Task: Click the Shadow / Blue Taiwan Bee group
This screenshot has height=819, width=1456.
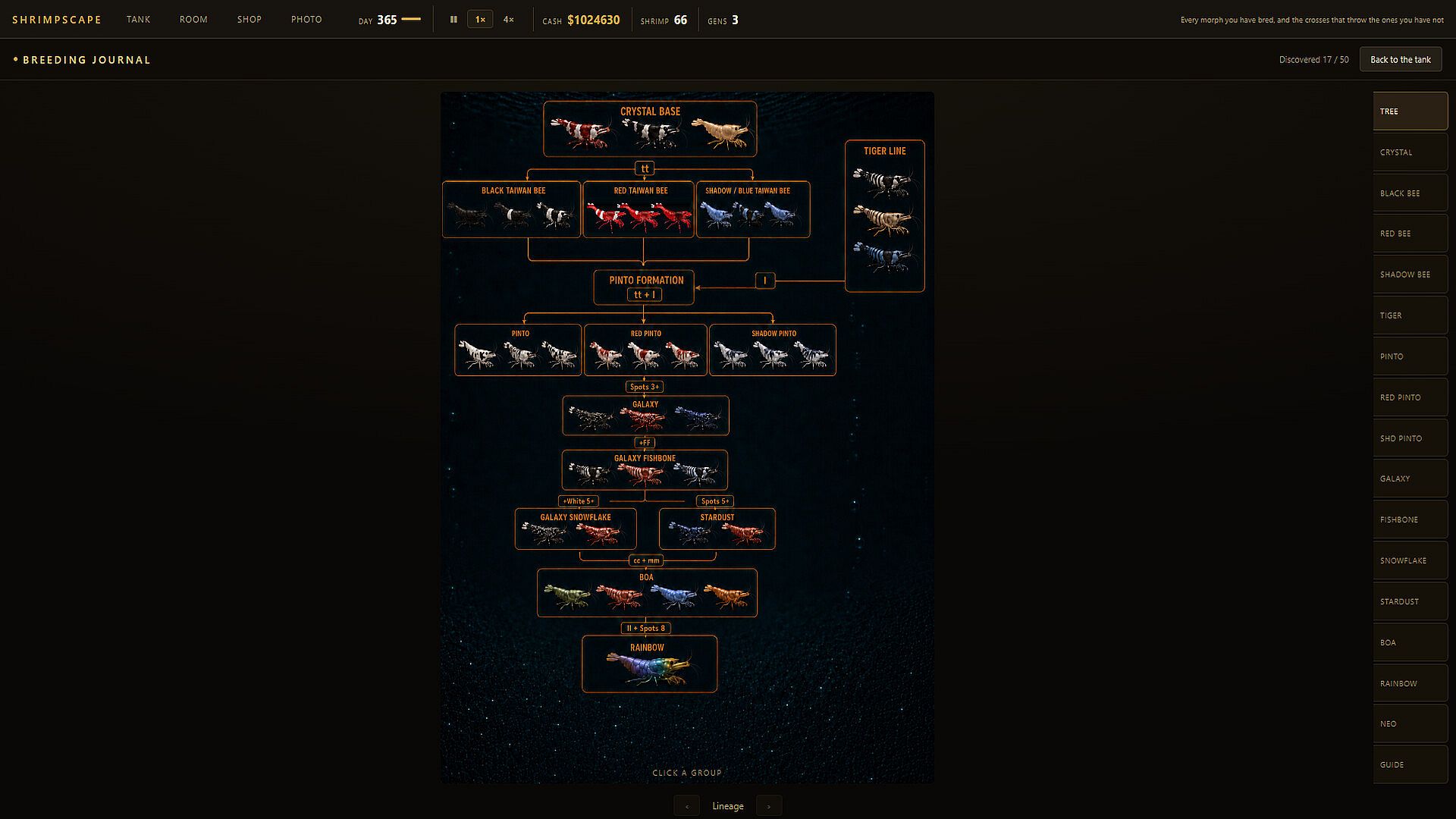Action: coord(753,209)
